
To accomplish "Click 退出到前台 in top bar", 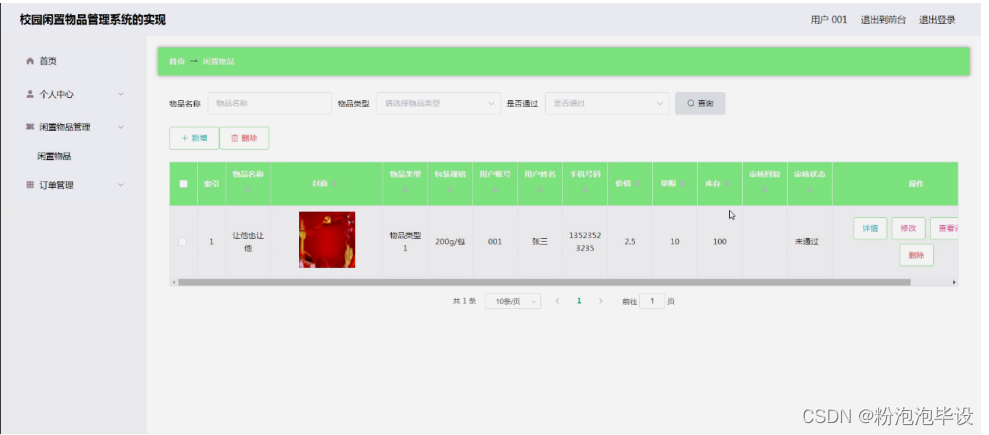I will [883, 20].
